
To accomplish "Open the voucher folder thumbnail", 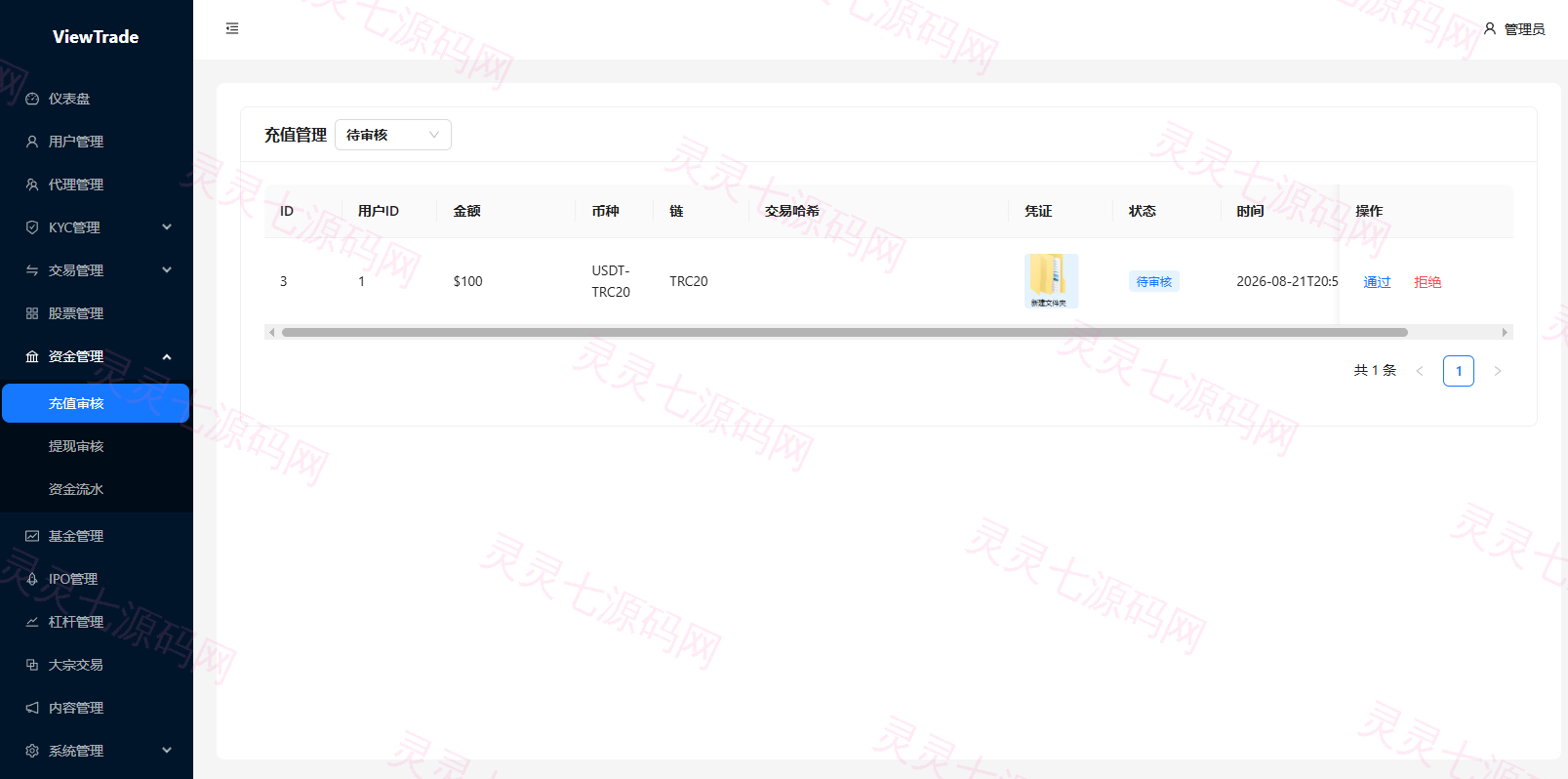I will pos(1051,281).
